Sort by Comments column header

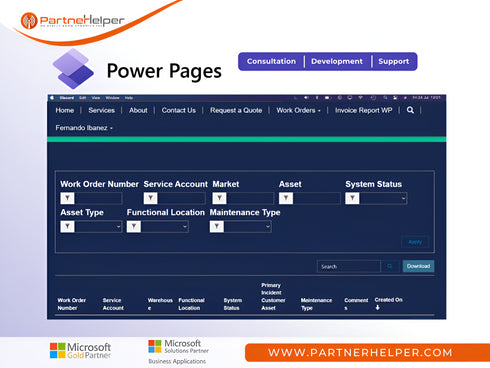(356, 304)
